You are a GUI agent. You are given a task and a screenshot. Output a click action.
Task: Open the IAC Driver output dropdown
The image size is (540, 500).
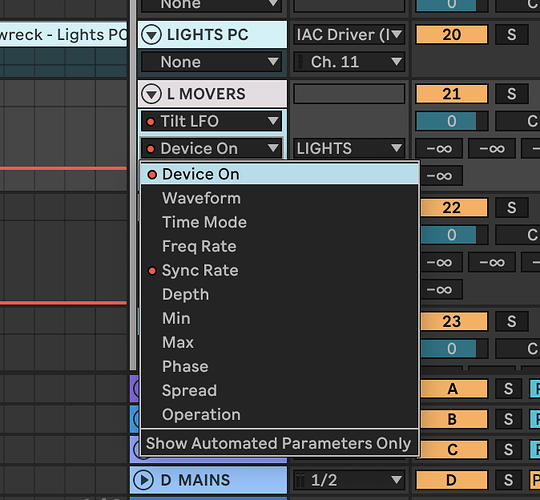pos(349,34)
